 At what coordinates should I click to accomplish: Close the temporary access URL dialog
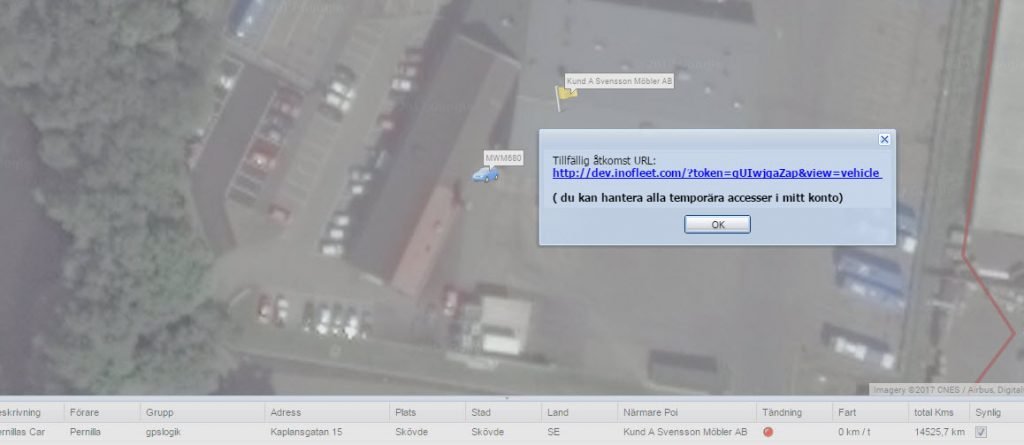click(x=884, y=140)
